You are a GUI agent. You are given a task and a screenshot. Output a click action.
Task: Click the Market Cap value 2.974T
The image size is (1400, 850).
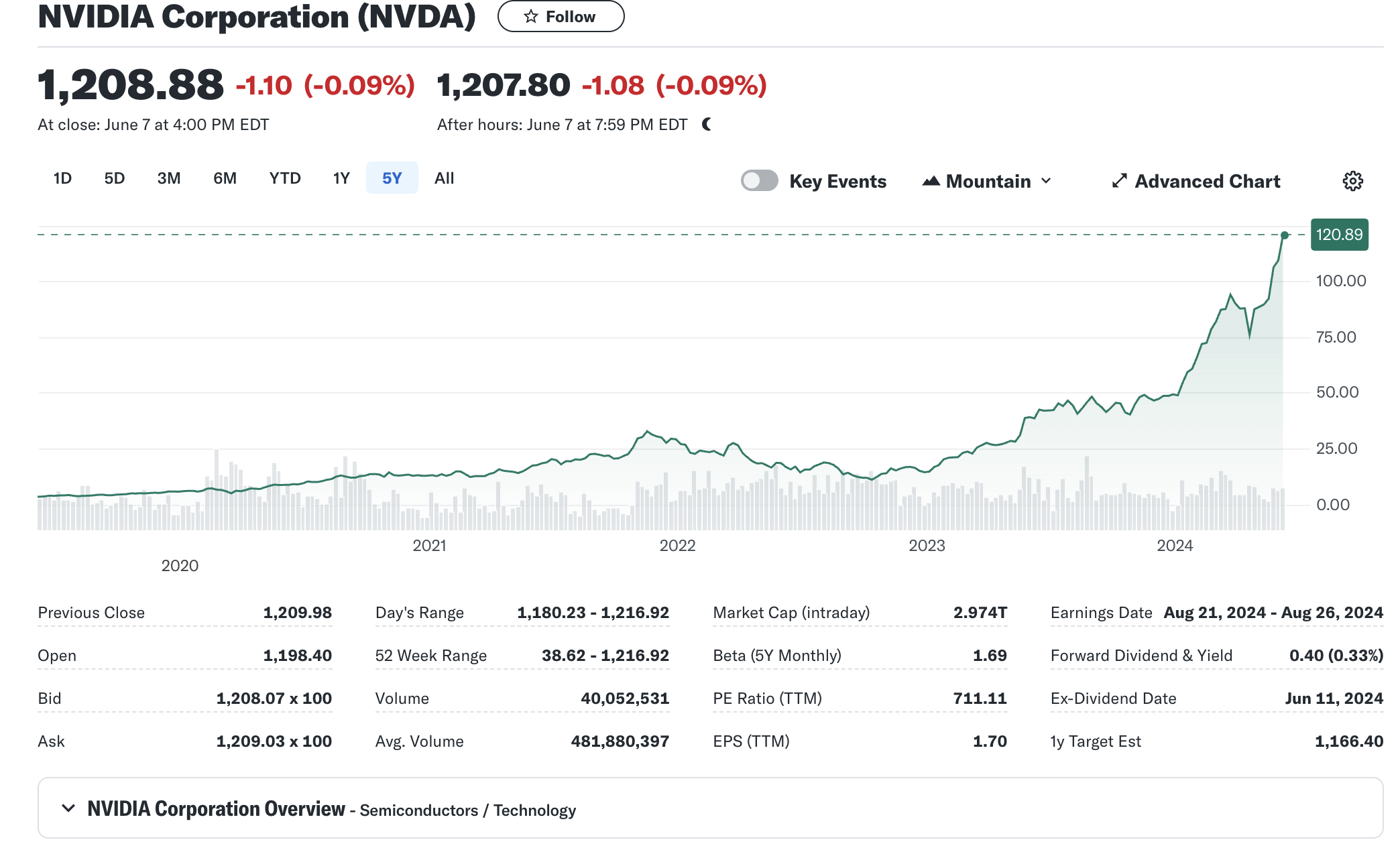(980, 613)
